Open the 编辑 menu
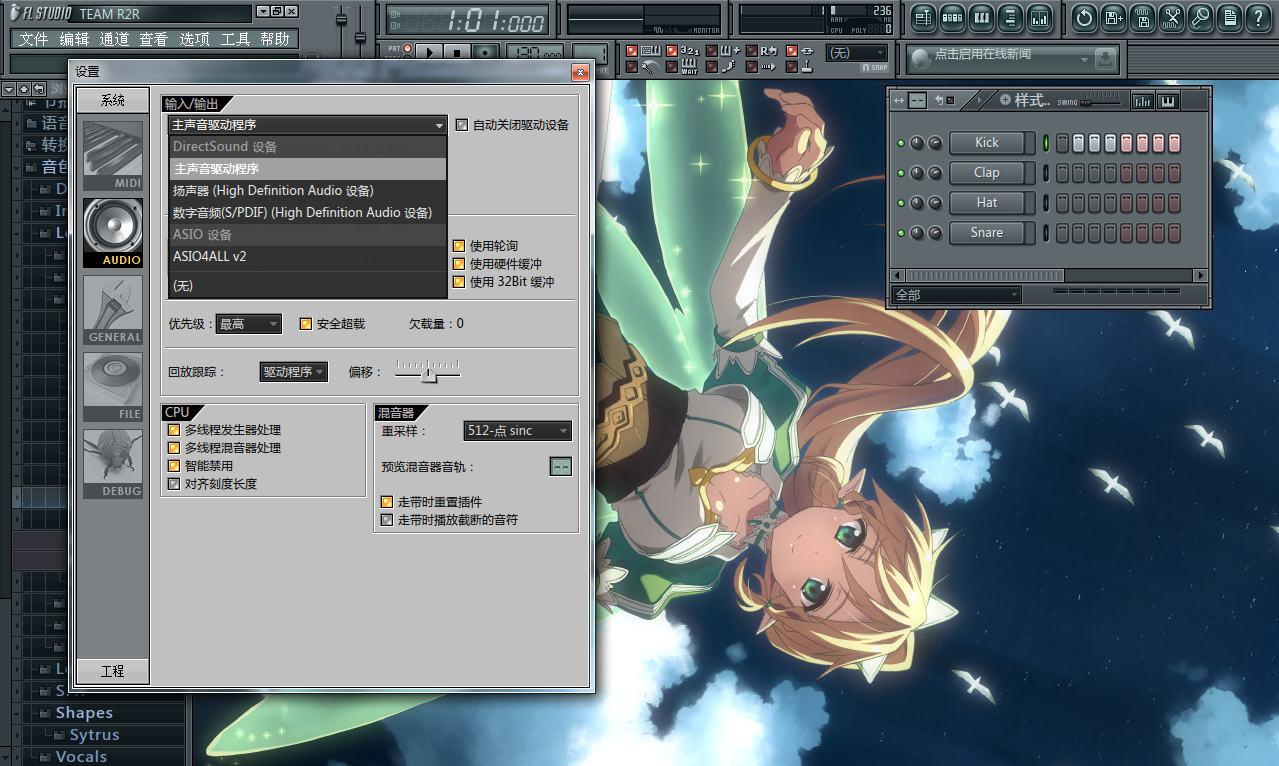1279x766 pixels. [74, 39]
